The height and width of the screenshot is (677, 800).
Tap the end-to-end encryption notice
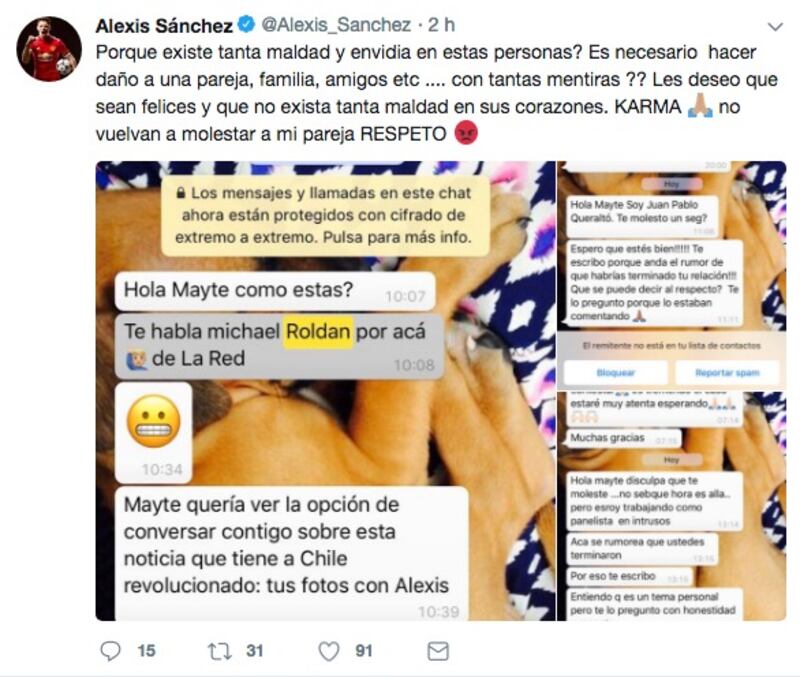tap(325, 215)
